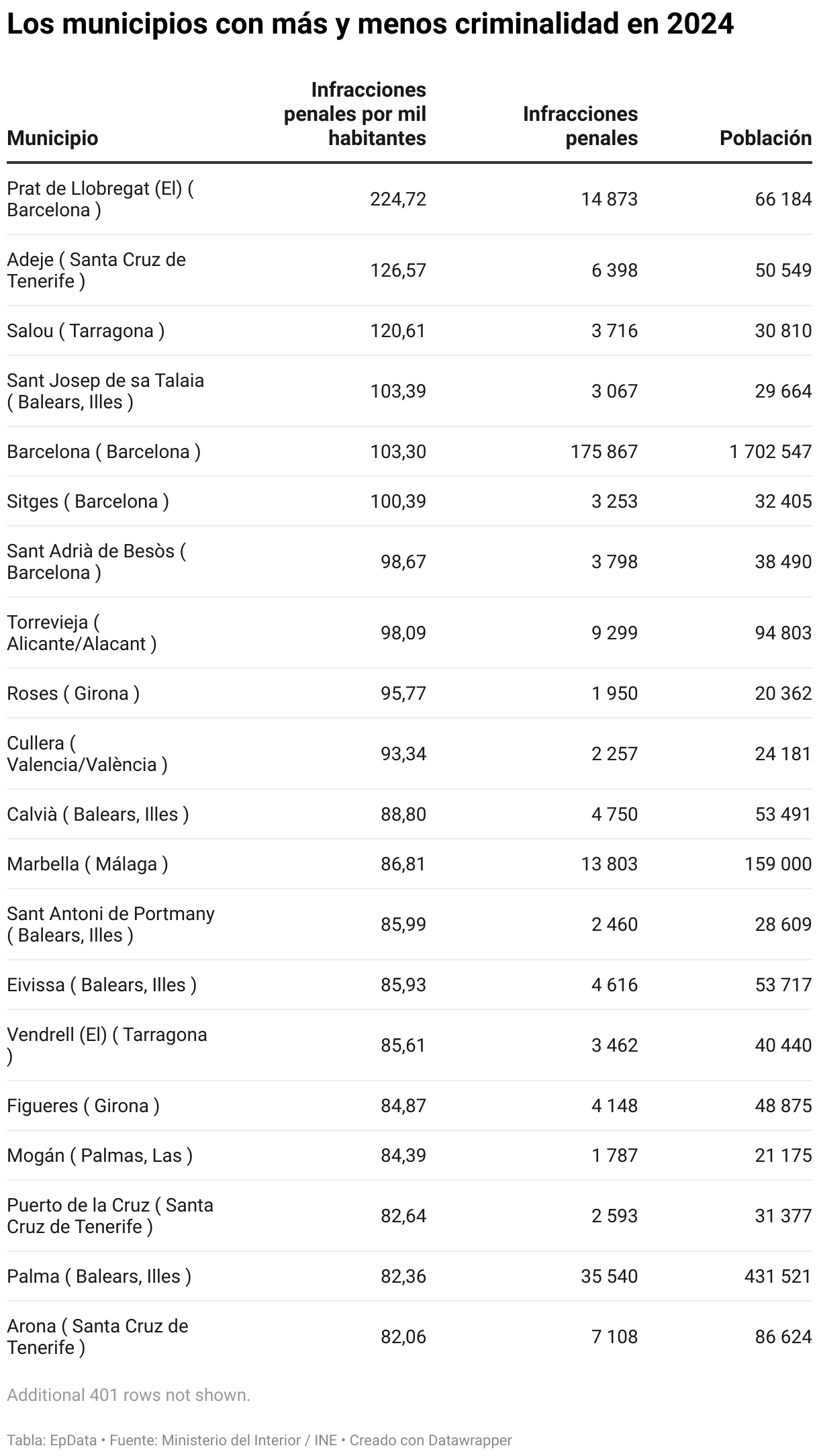Select the Prat de Llobregat row name
Viewport: 819px width, 1456px height.
pyautogui.click(x=99, y=199)
